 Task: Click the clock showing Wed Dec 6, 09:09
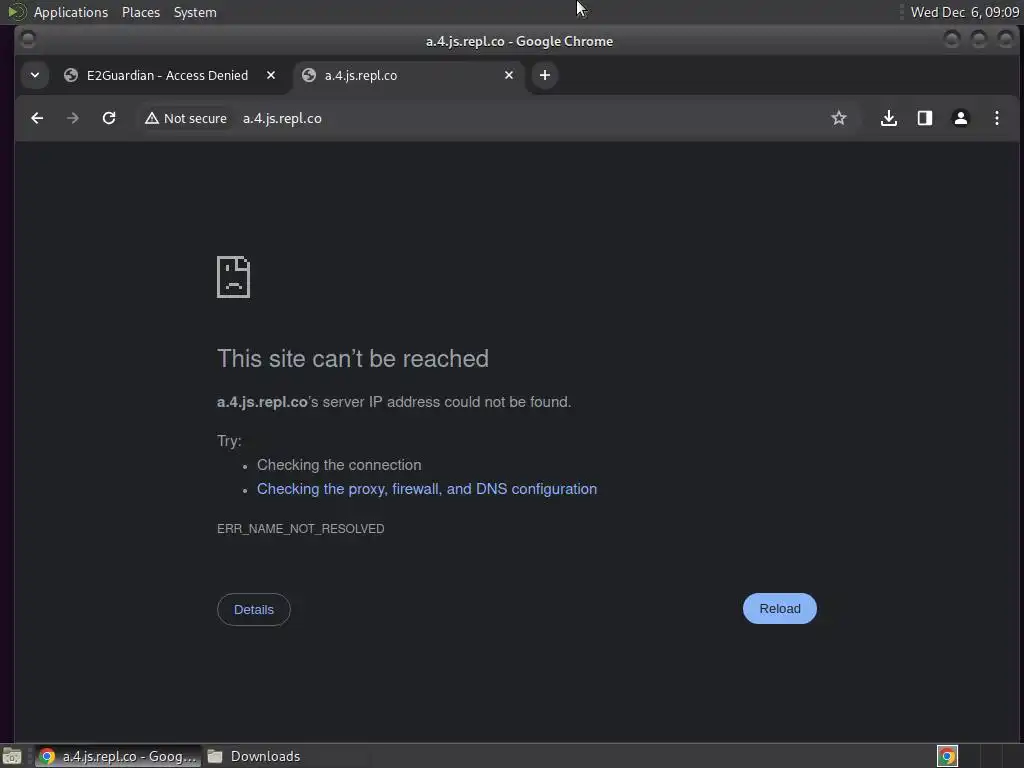965,12
